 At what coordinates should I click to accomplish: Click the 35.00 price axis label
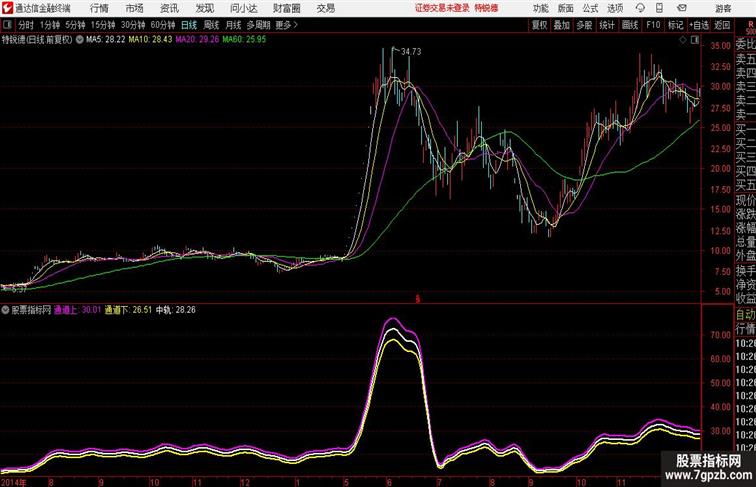tap(720, 45)
